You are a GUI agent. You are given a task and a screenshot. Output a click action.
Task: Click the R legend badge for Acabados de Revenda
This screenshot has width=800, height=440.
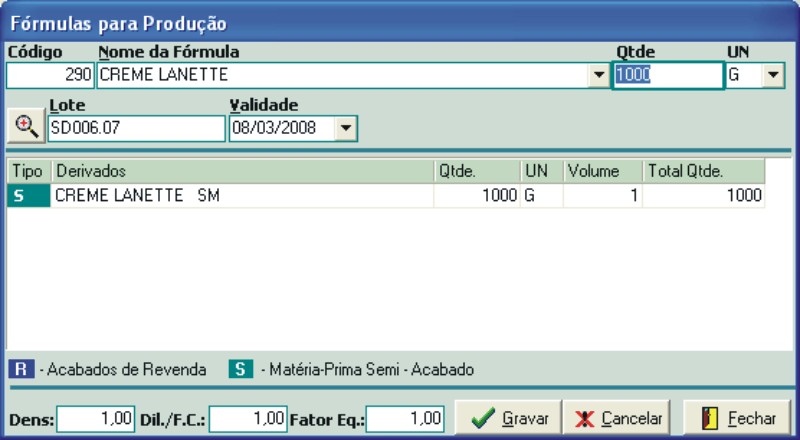coord(21,369)
